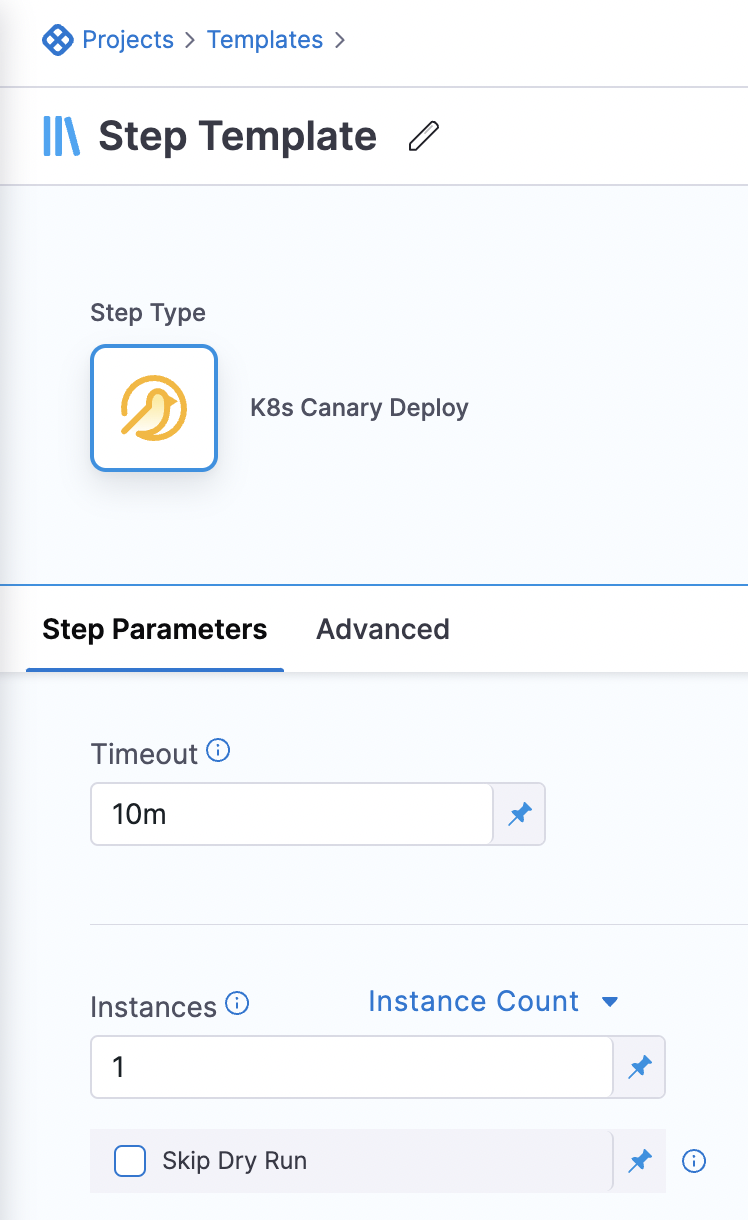Click the Step Template title text

click(x=238, y=136)
